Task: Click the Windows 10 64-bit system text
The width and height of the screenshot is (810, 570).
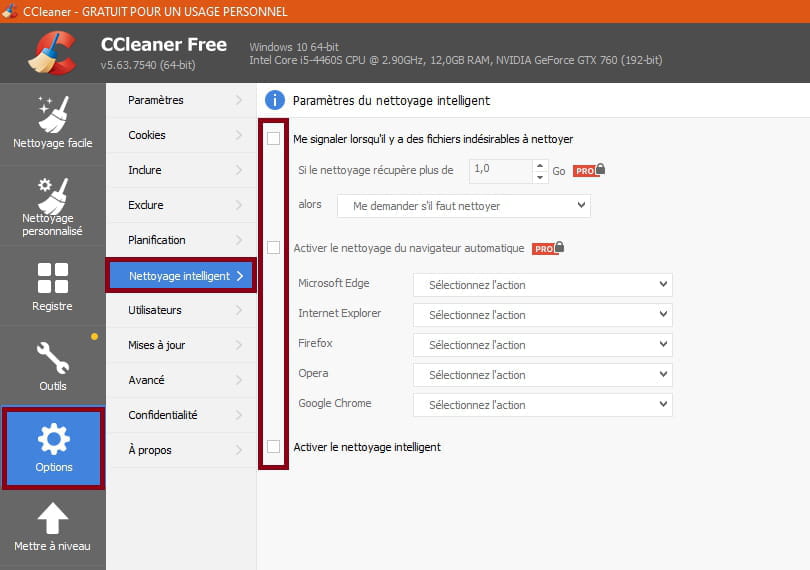Action: click(294, 47)
